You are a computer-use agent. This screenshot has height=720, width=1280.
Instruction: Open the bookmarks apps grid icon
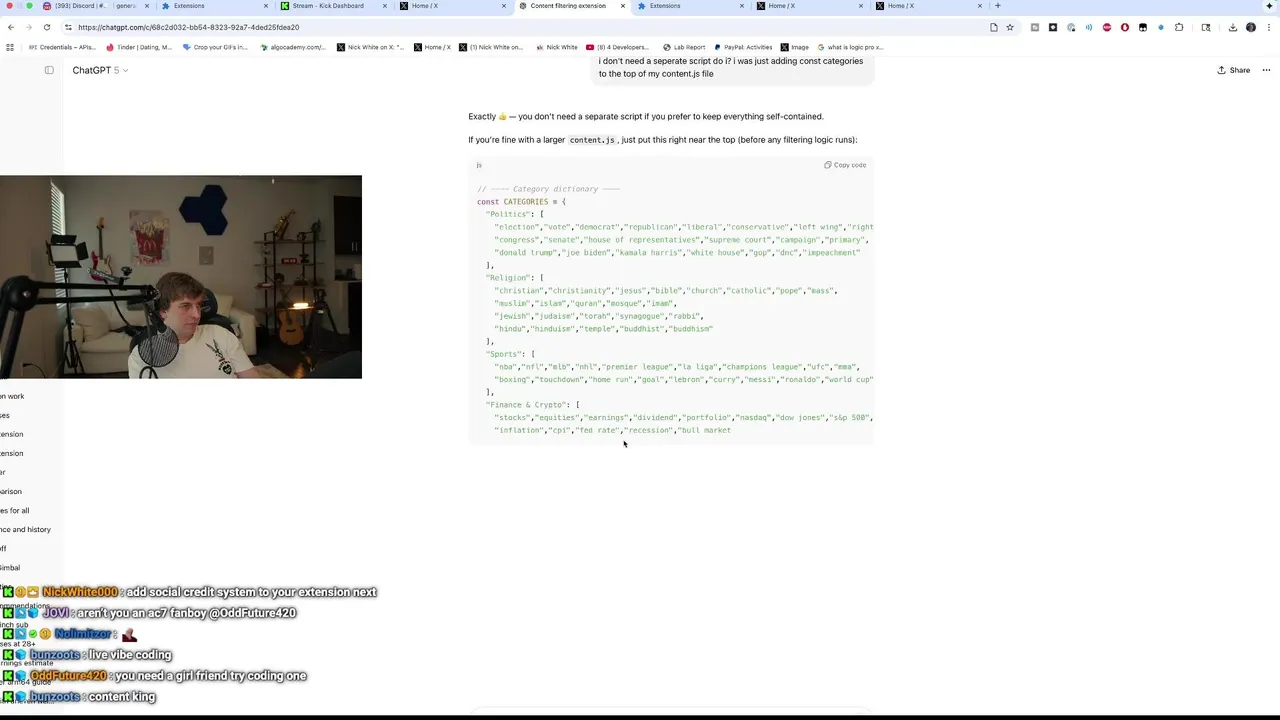coord(10,47)
